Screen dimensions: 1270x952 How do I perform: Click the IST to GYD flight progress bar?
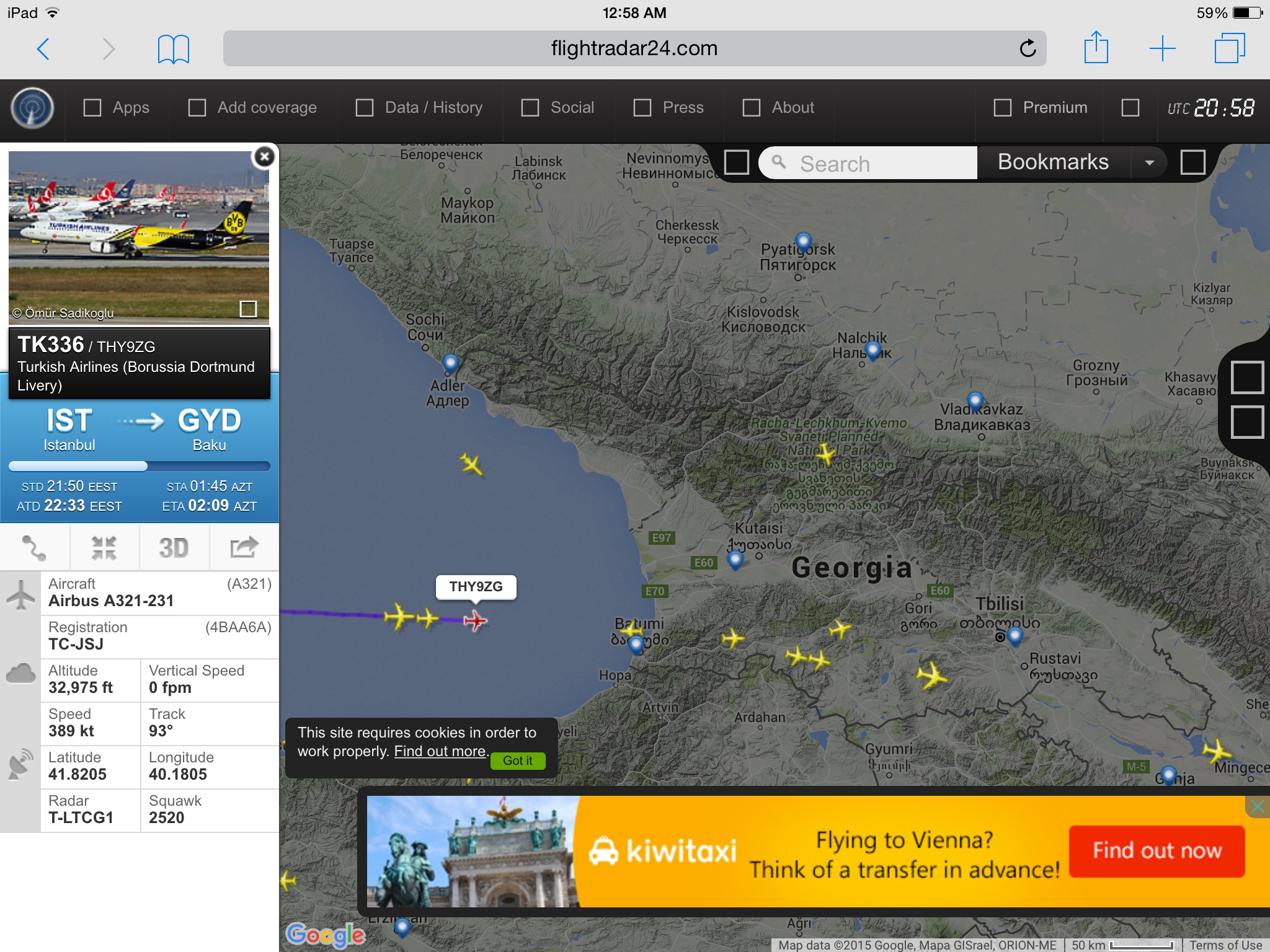pos(140,466)
